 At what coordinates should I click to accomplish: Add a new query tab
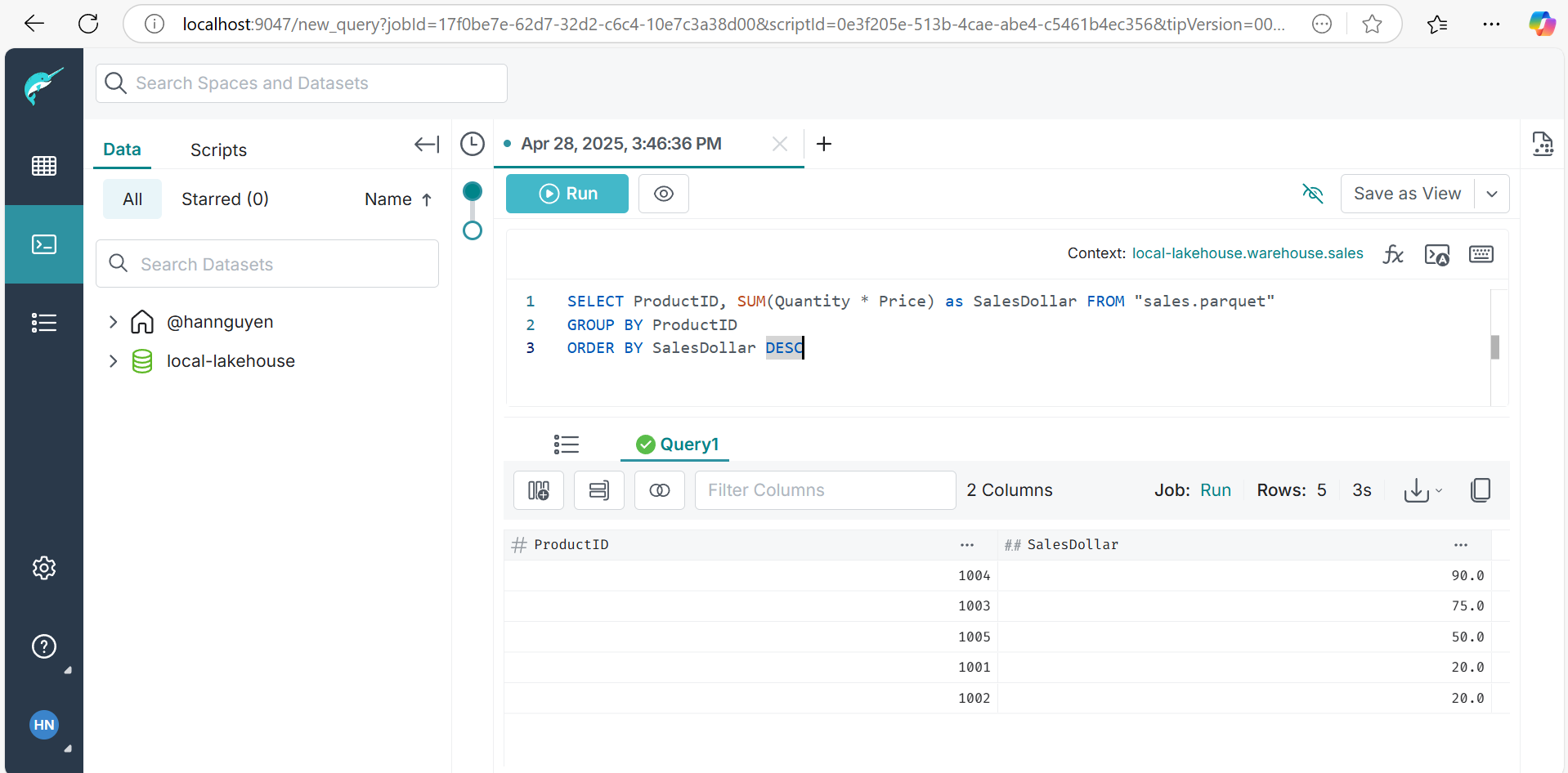tap(824, 144)
